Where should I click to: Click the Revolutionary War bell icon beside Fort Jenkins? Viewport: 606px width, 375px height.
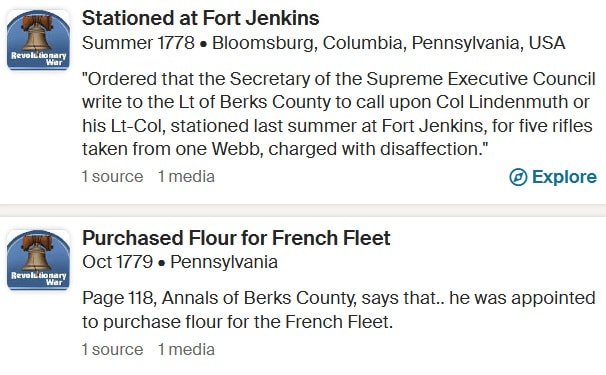tap(38, 40)
